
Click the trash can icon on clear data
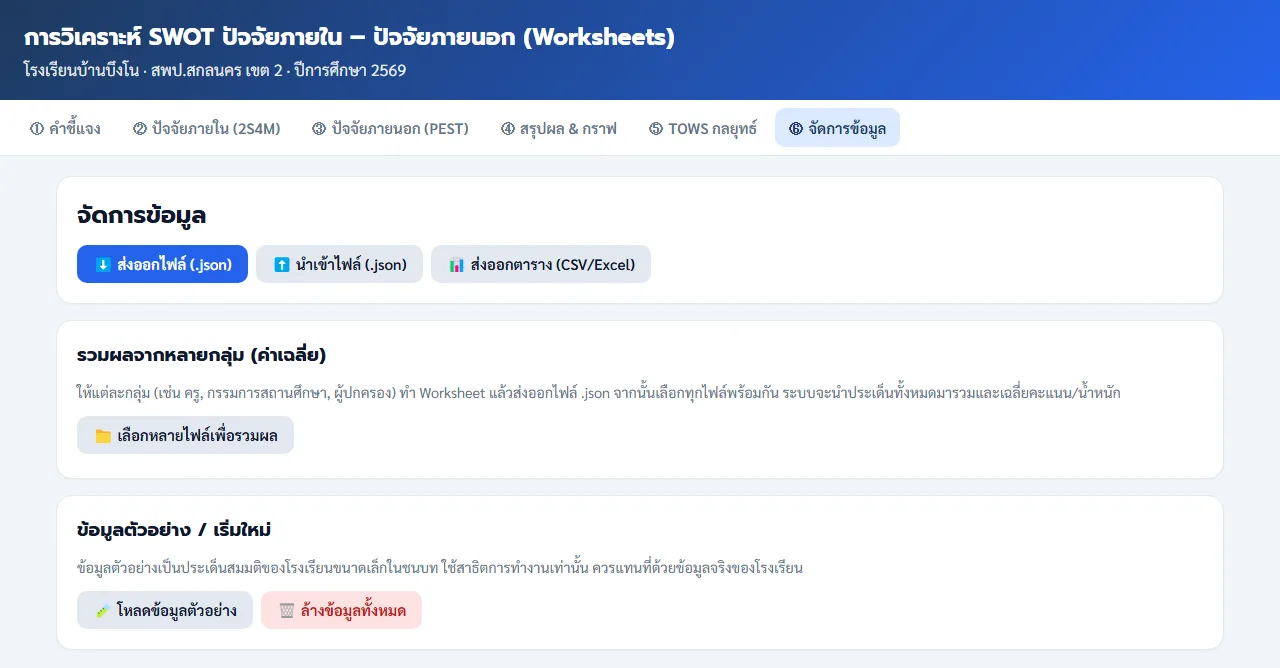coord(287,611)
